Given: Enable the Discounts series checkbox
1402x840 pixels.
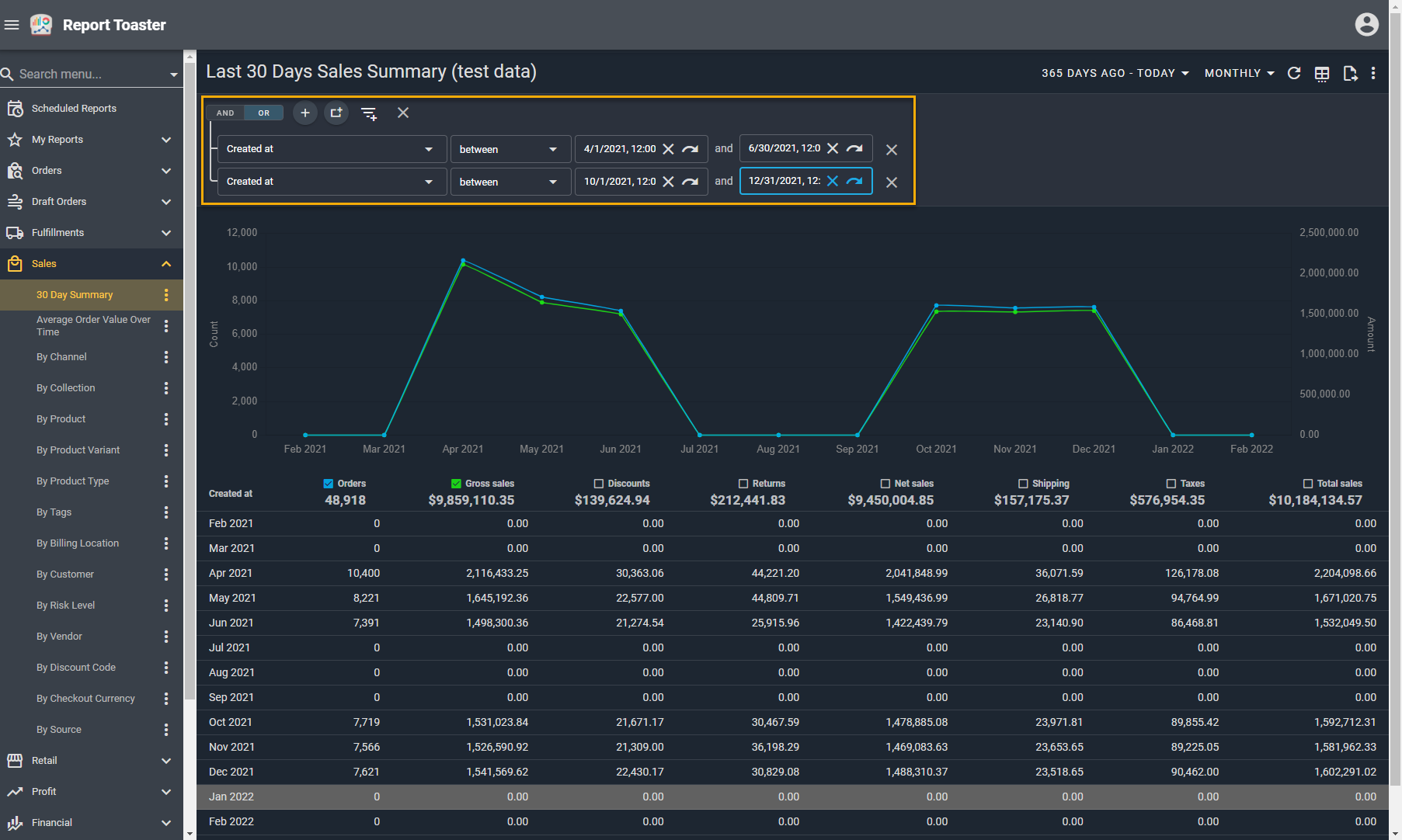Looking at the screenshot, I should 599,484.
